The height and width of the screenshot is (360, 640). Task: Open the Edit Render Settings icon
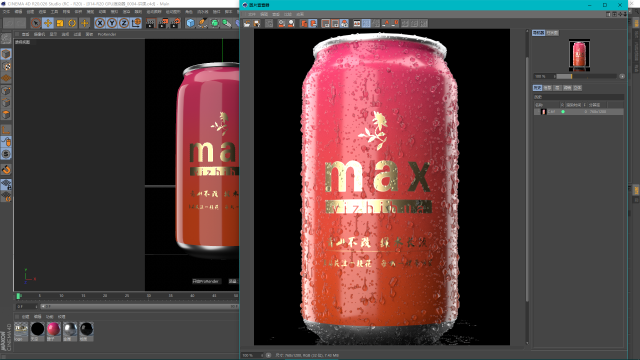(x=176, y=23)
